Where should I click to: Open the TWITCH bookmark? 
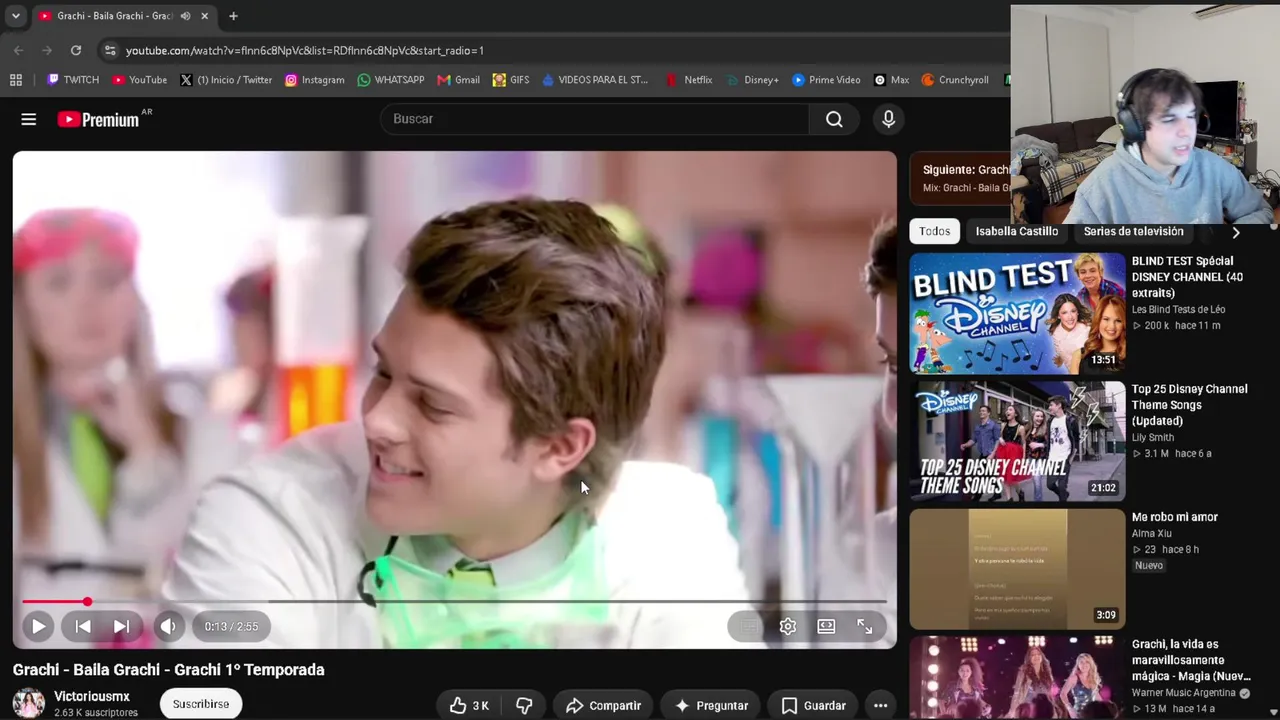(x=73, y=80)
